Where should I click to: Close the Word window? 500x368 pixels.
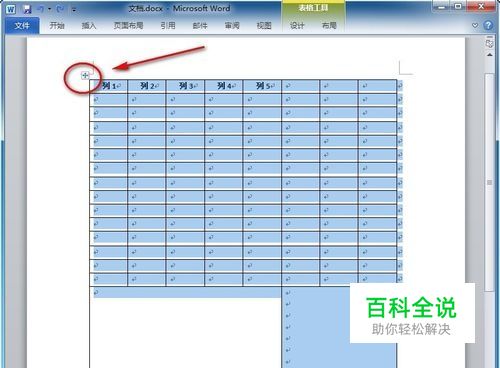(x=481, y=7)
